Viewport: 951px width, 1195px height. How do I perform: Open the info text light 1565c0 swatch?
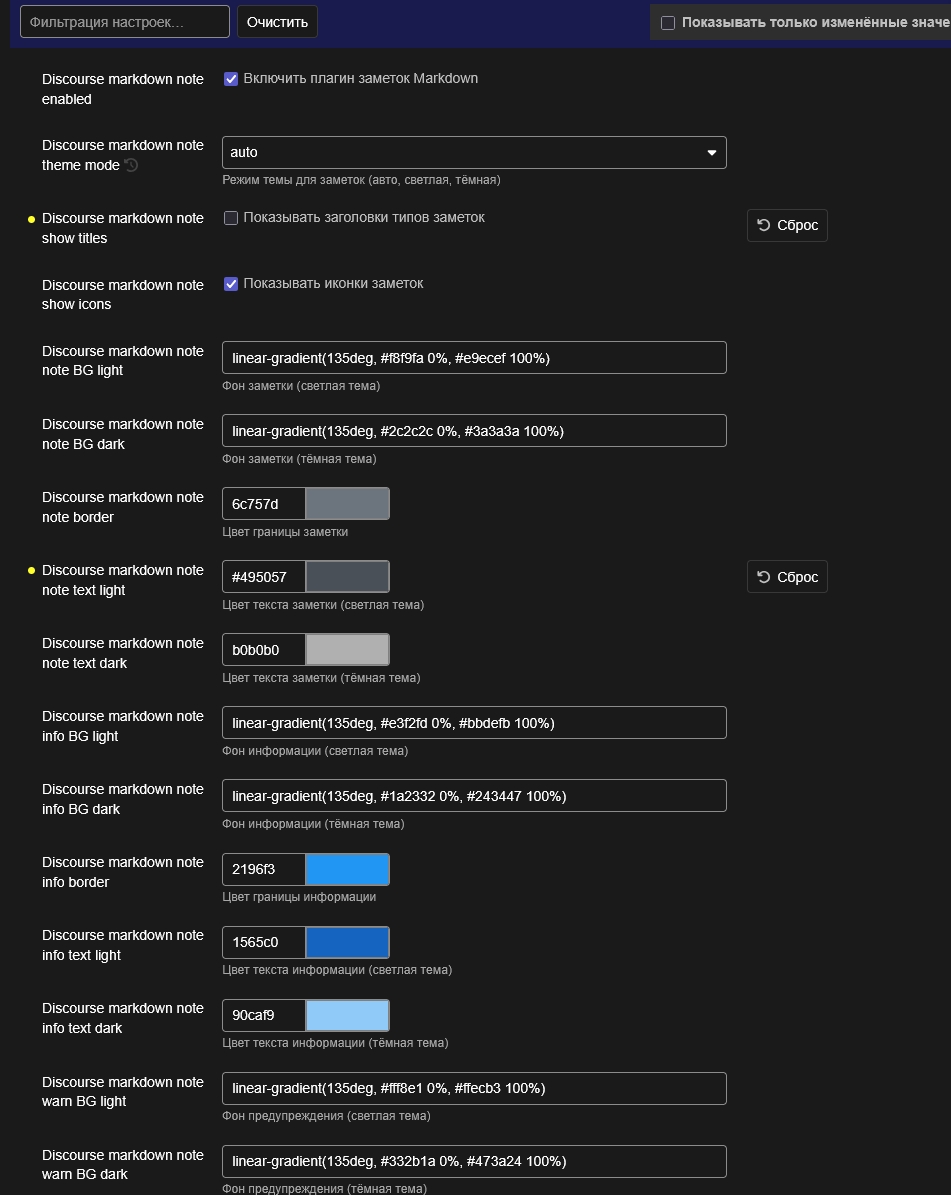tap(347, 943)
